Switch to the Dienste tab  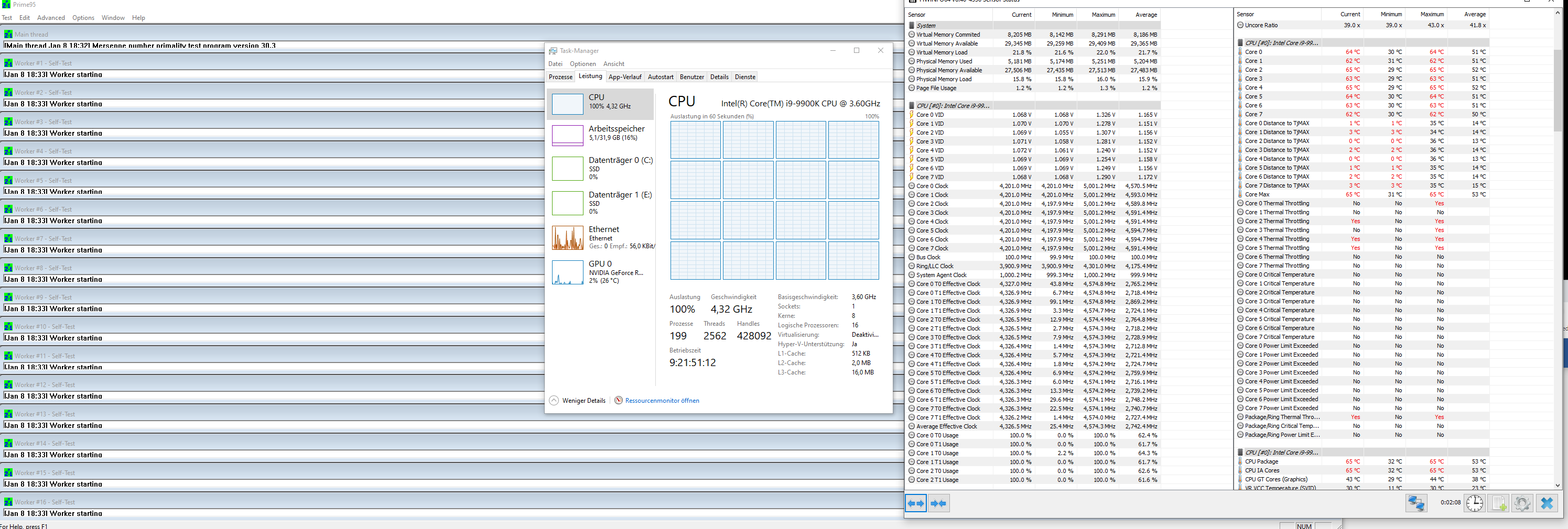745,76
